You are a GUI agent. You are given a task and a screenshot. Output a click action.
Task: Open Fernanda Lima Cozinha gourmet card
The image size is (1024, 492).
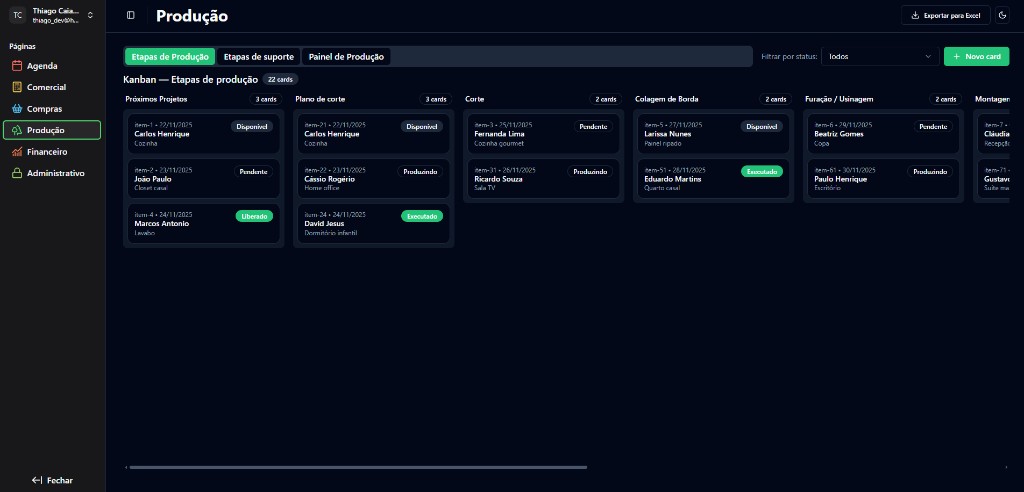(543, 134)
